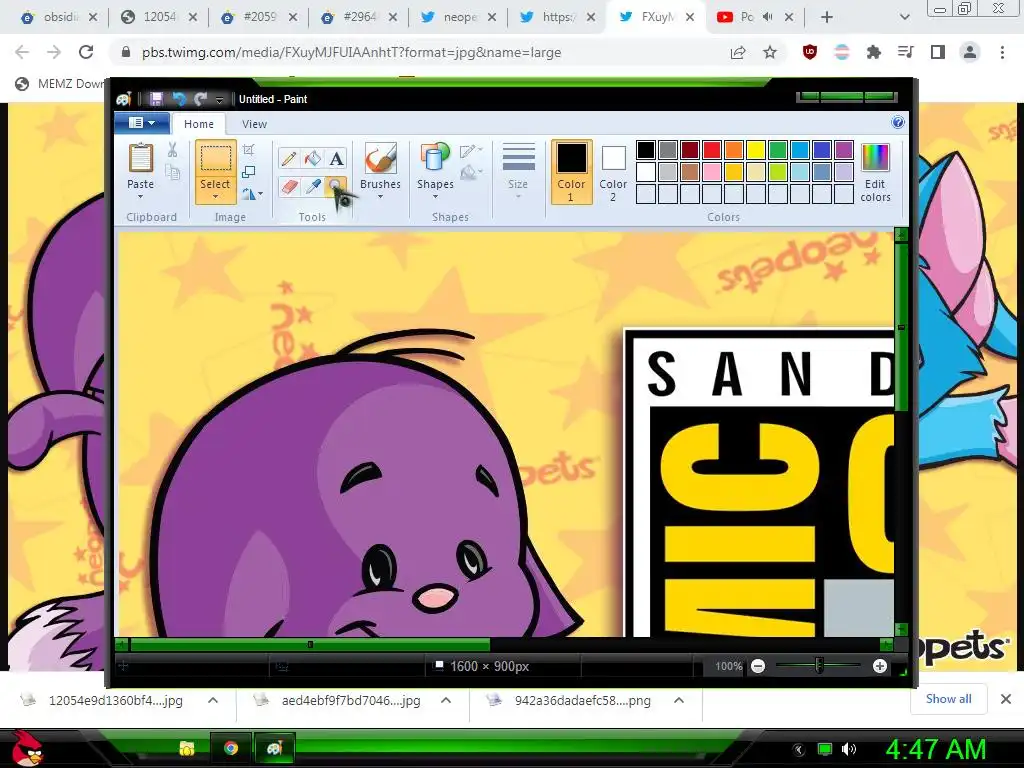Open the Chrome profile avatar
This screenshot has height=768, width=1024.
click(x=970, y=52)
